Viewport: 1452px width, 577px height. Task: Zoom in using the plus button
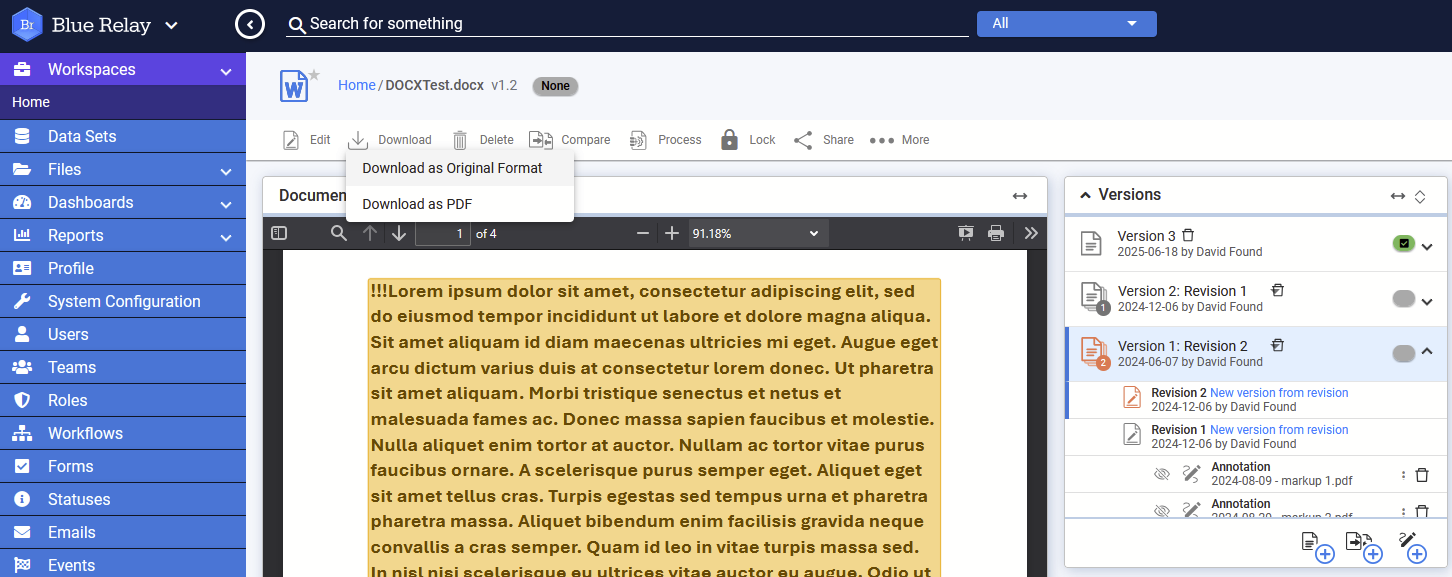672,233
